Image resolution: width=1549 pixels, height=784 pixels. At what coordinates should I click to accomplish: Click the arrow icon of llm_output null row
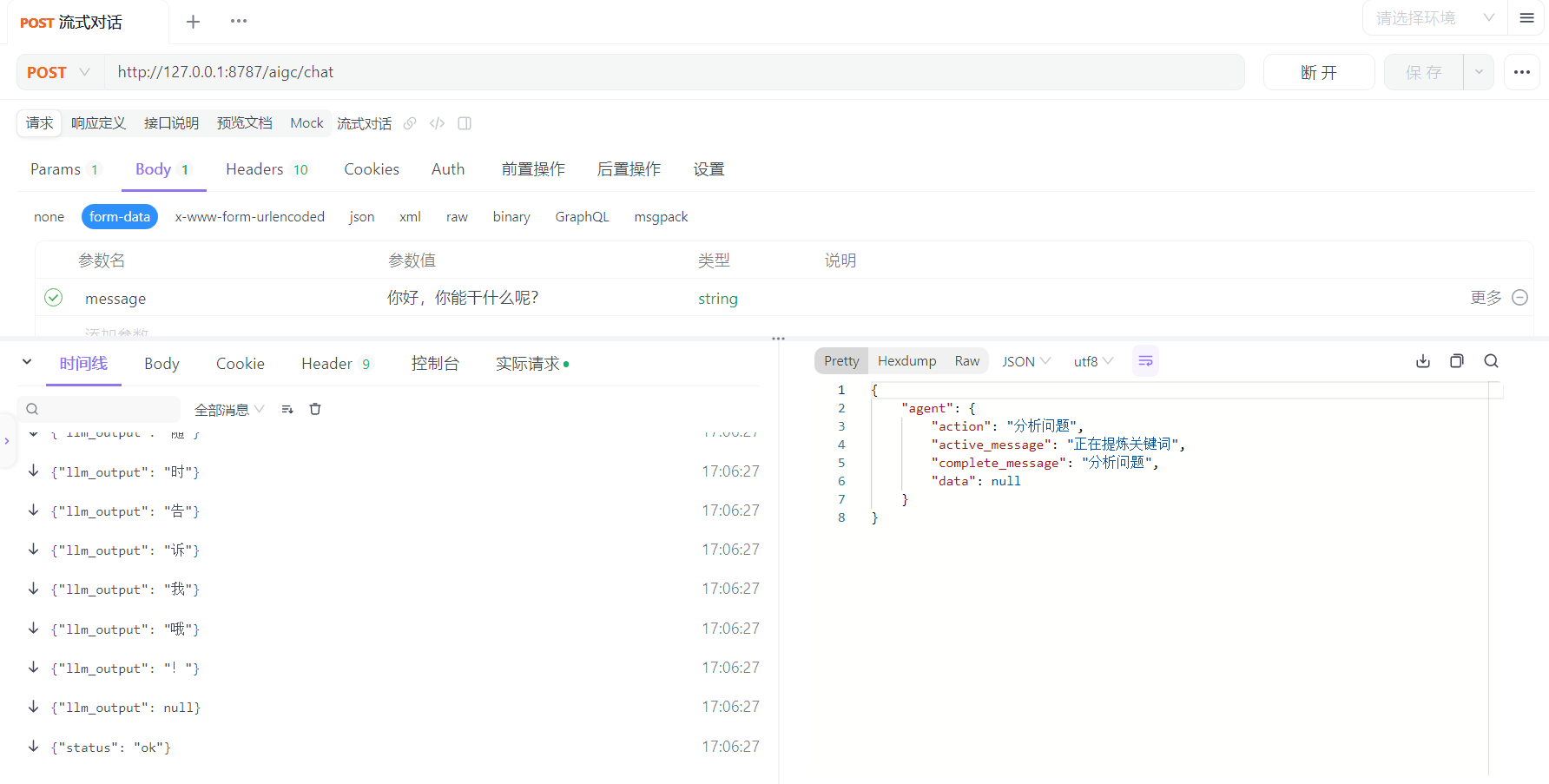(33, 707)
